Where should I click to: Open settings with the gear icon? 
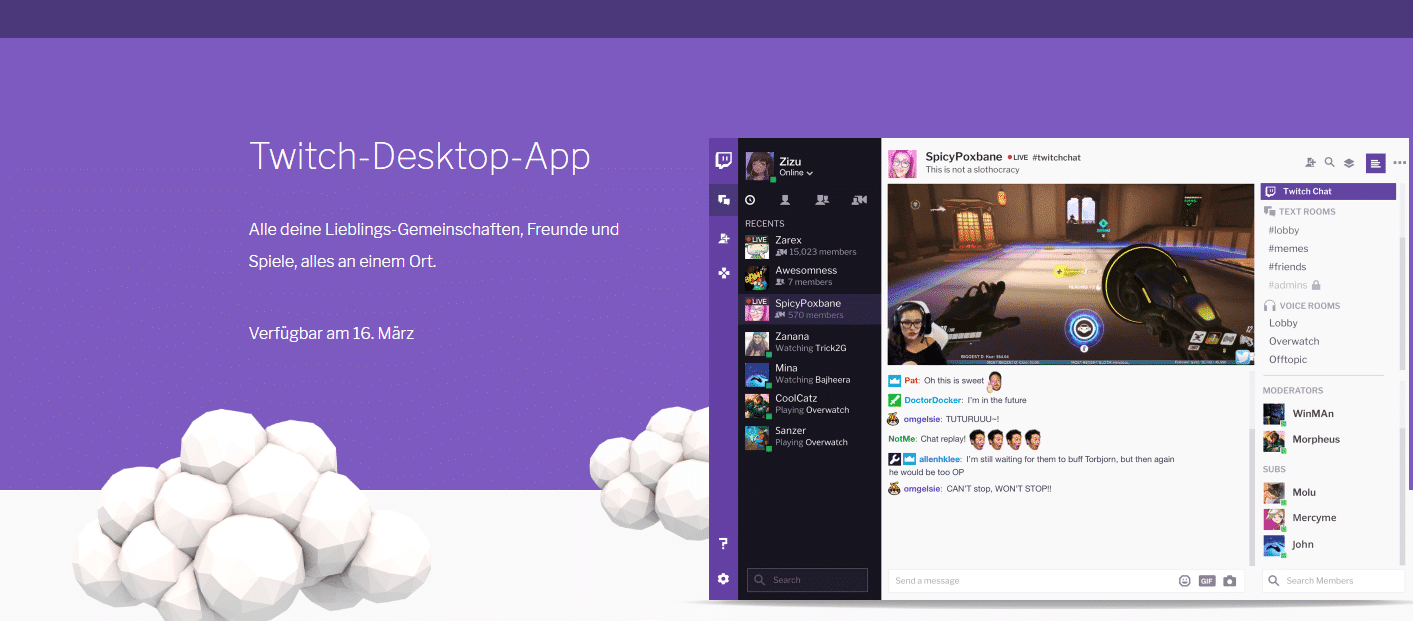[x=723, y=579]
